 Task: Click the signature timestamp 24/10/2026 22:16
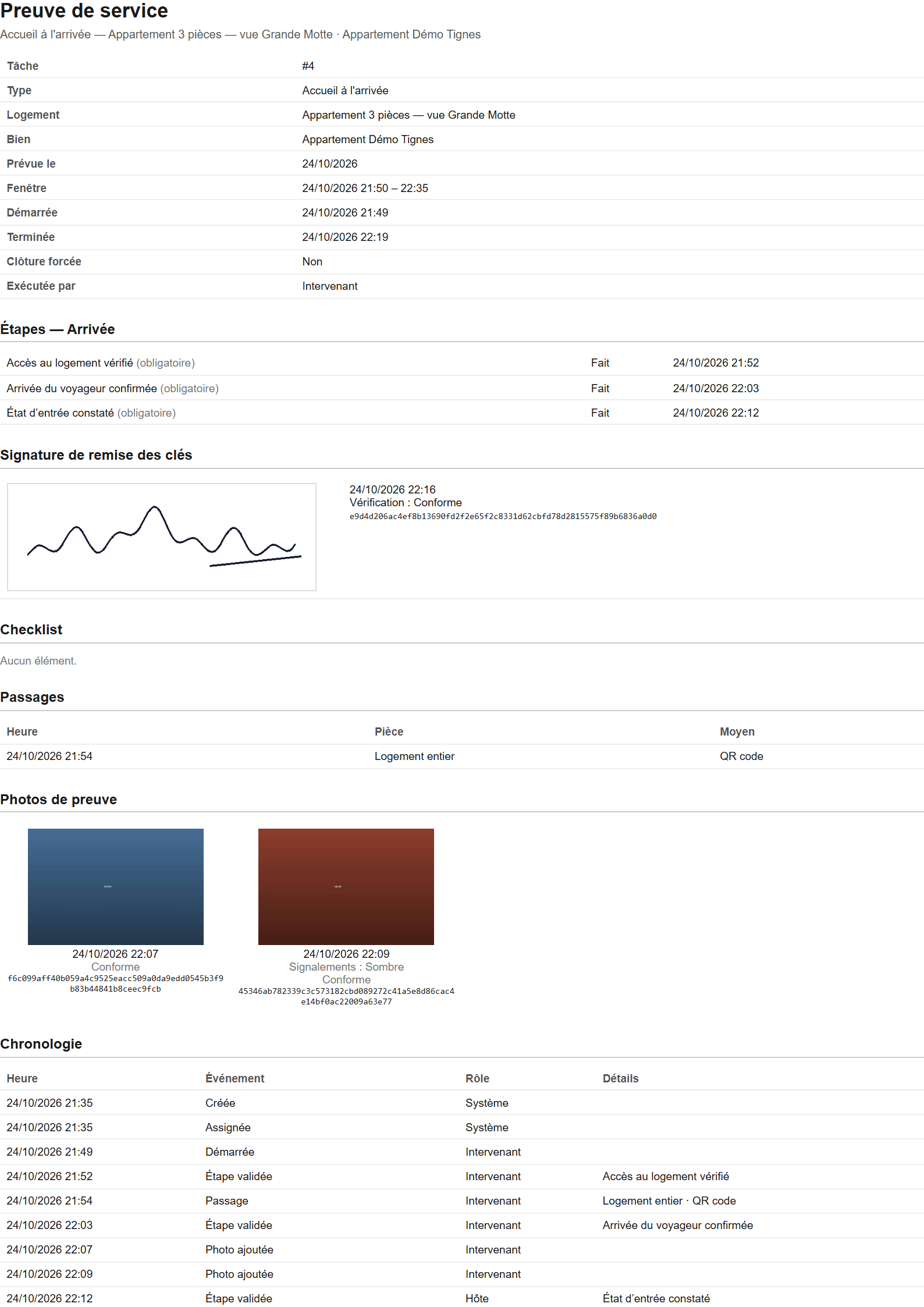(392, 489)
